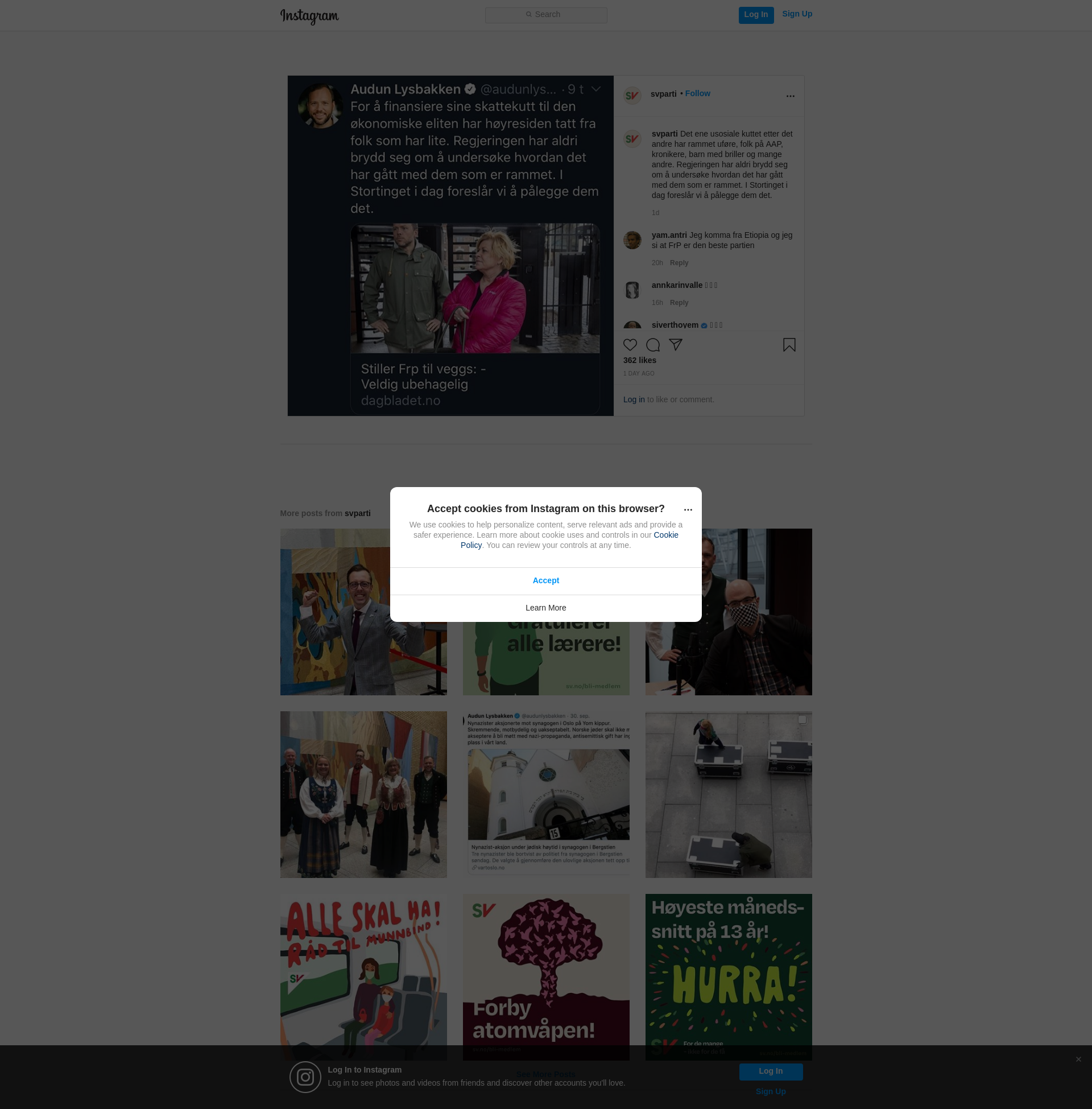Open svparti link in More posts heading

tap(357, 513)
